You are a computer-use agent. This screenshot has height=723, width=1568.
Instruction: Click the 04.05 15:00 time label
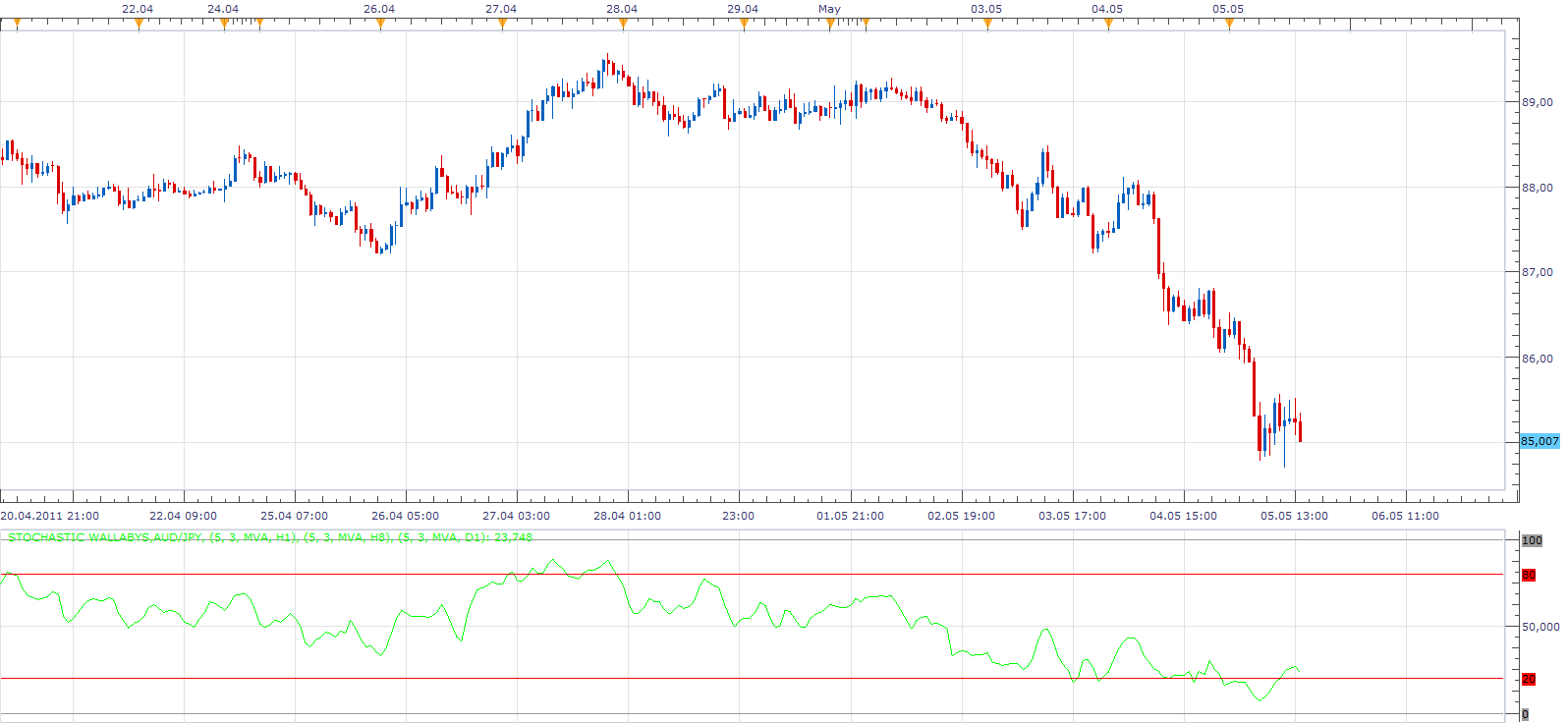click(x=1183, y=516)
